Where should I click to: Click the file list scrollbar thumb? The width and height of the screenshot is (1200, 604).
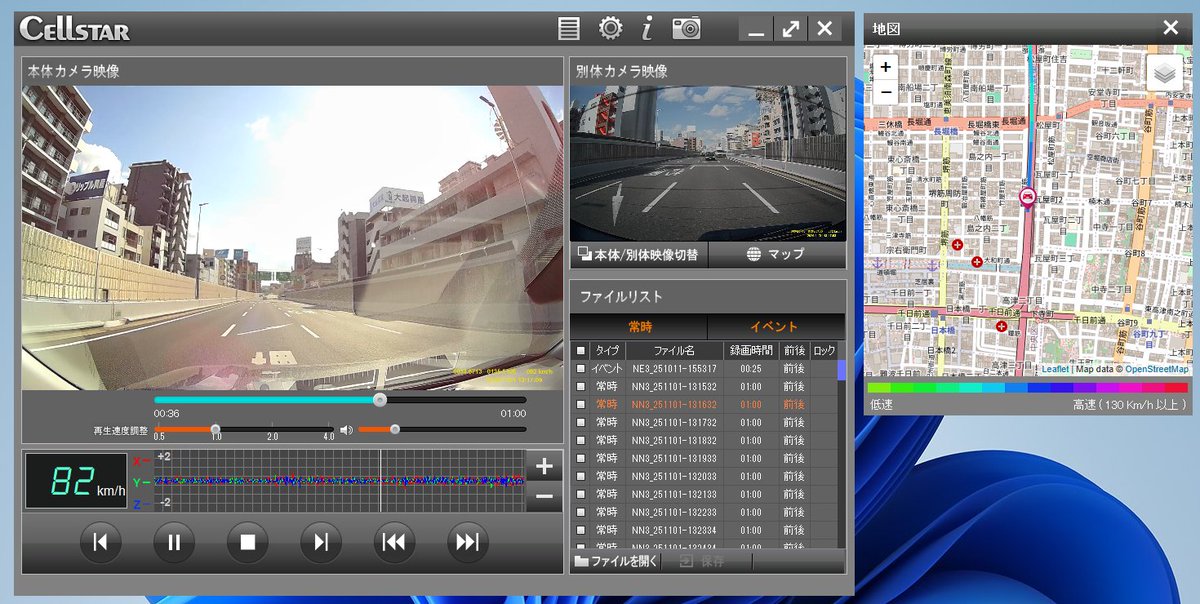click(x=842, y=370)
